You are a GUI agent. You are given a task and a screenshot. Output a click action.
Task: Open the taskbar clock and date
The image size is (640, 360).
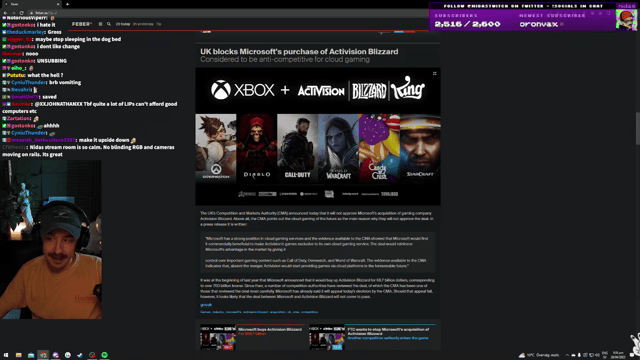point(618,355)
